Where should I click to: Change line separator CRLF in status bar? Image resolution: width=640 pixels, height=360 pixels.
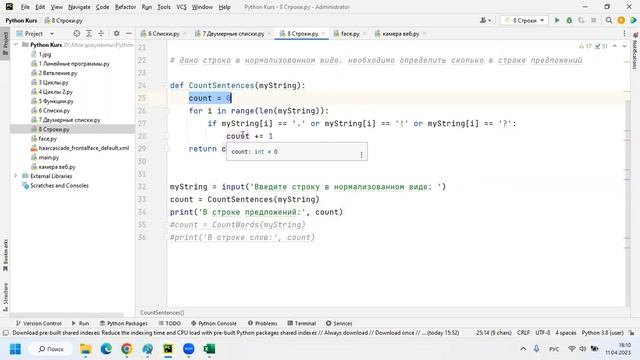[523, 333]
